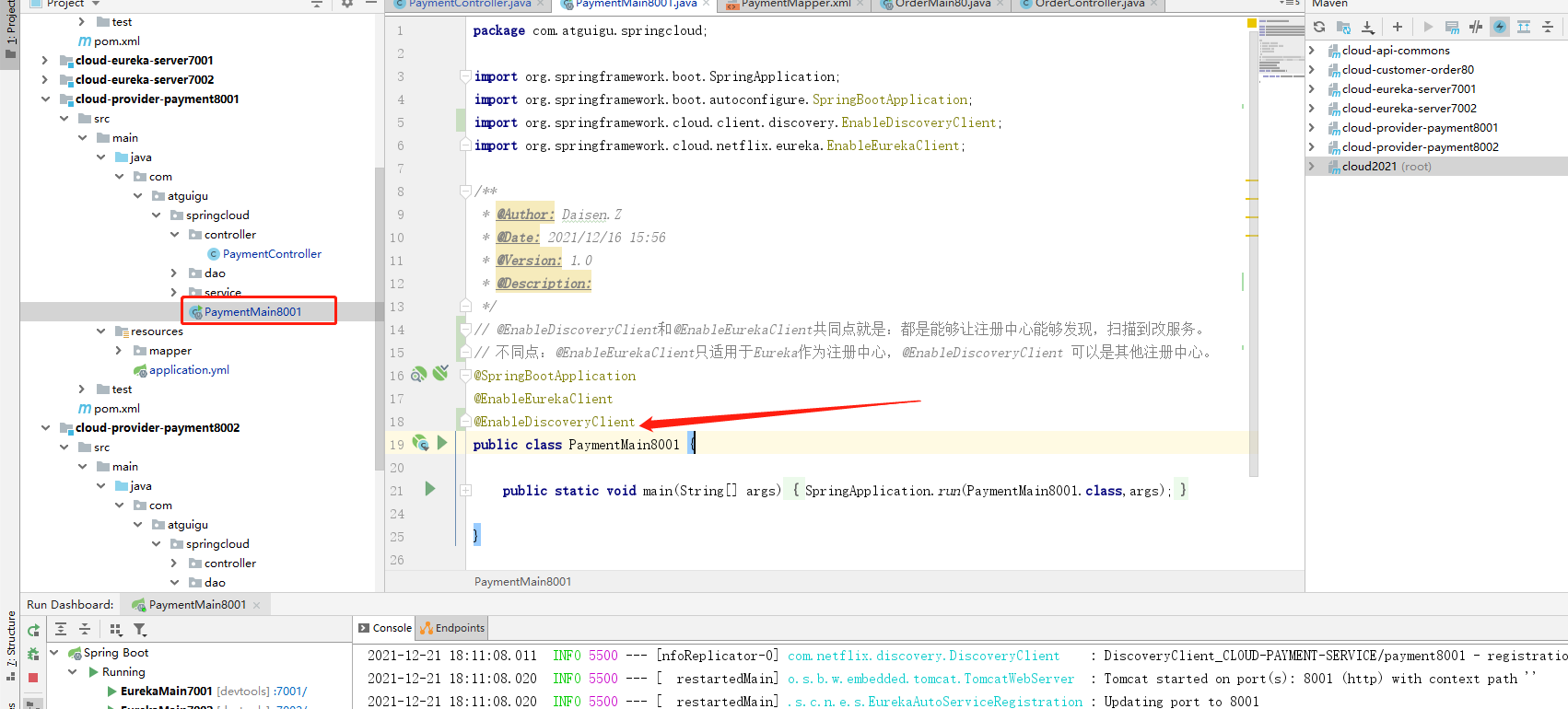This screenshot has height=709, width=1568.
Task: Run Maven build play icon
Action: [1428, 27]
